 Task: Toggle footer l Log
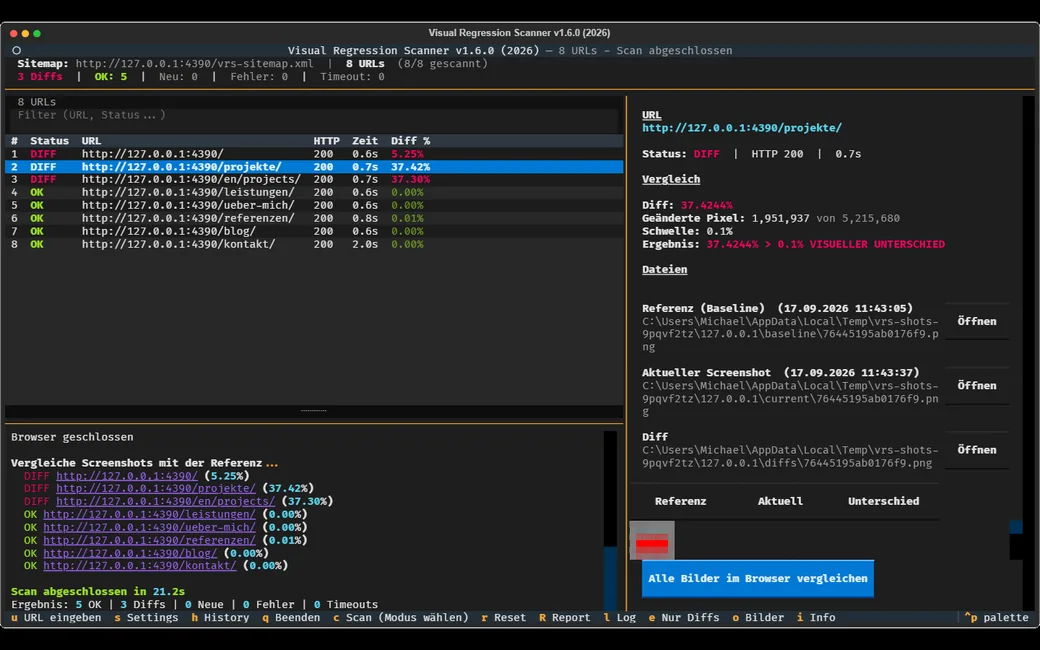point(619,618)
